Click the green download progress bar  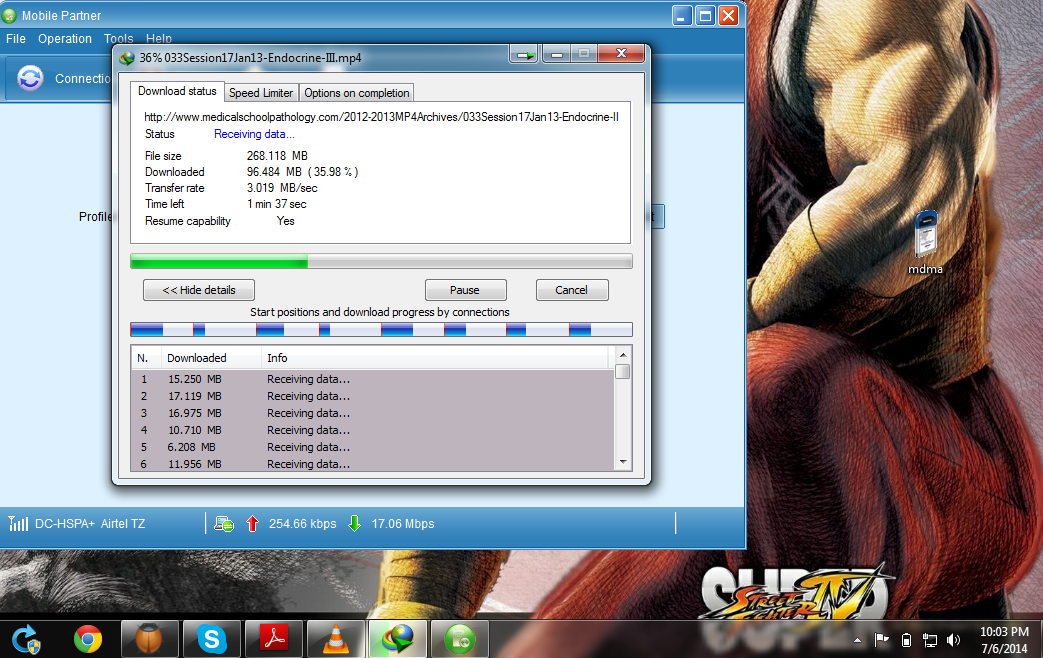[381, 261]
